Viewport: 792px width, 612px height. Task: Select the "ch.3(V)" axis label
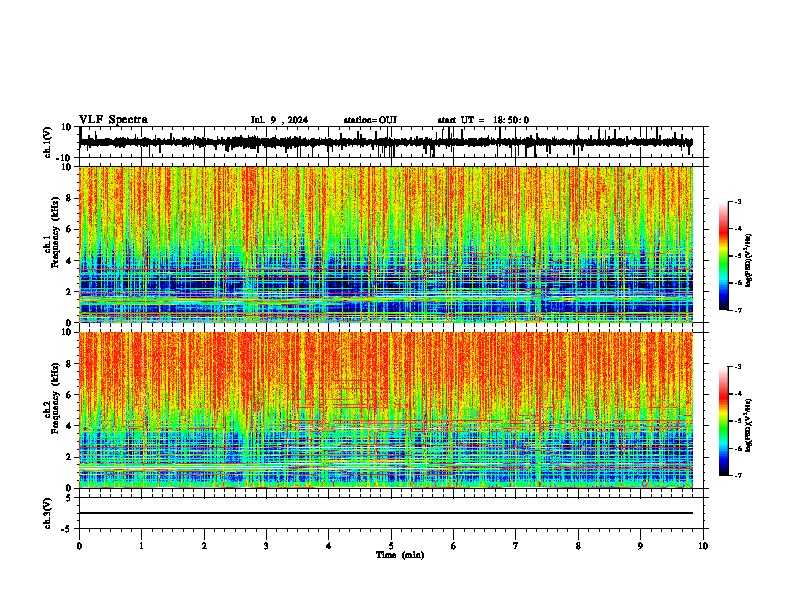tap(47, 513)
